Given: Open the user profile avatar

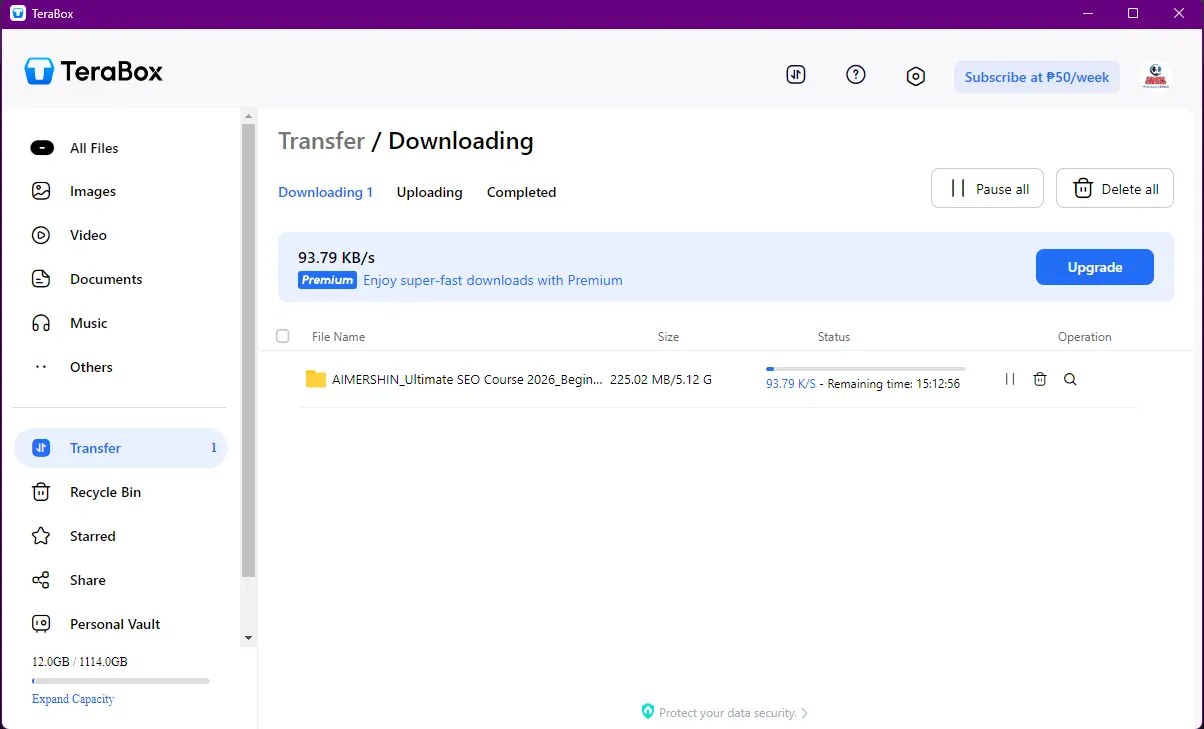Looking at the screenshot, I should click(x=1156, y=76).
